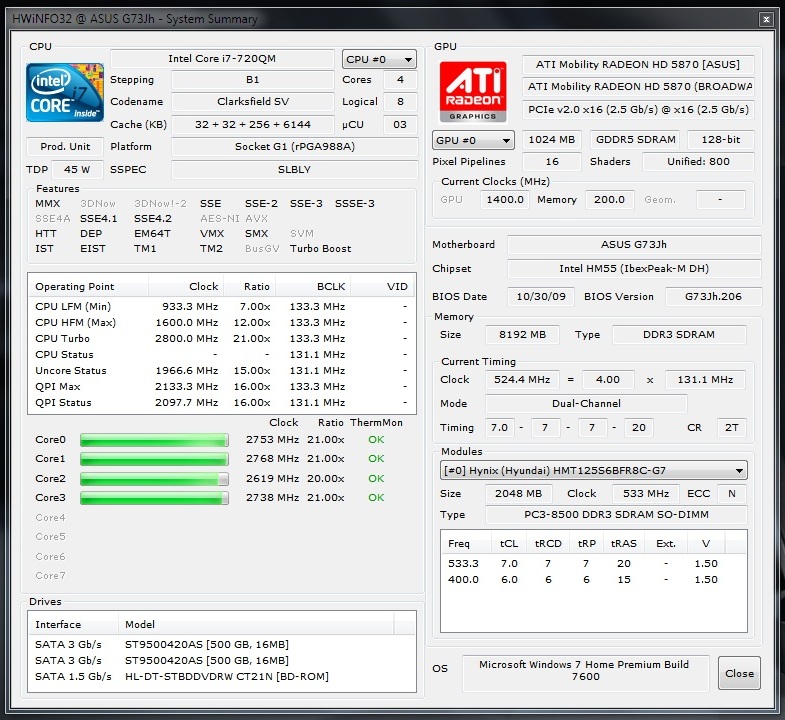The height and width of the screenshot is (720, 785).
Task: Click the VID column header
Action: click(383, 286)
